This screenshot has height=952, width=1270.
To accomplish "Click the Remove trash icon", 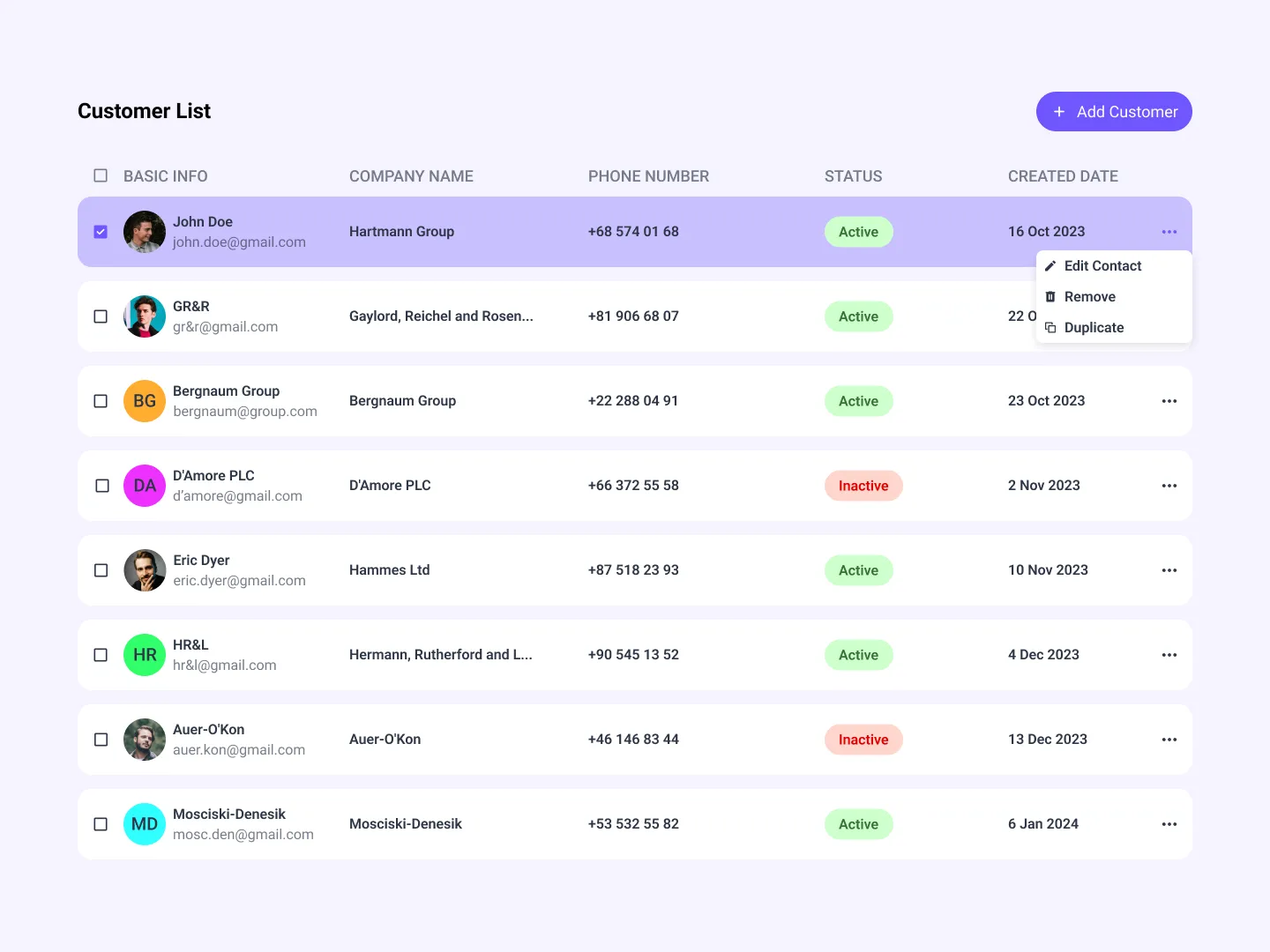I will click(1050, 296).
